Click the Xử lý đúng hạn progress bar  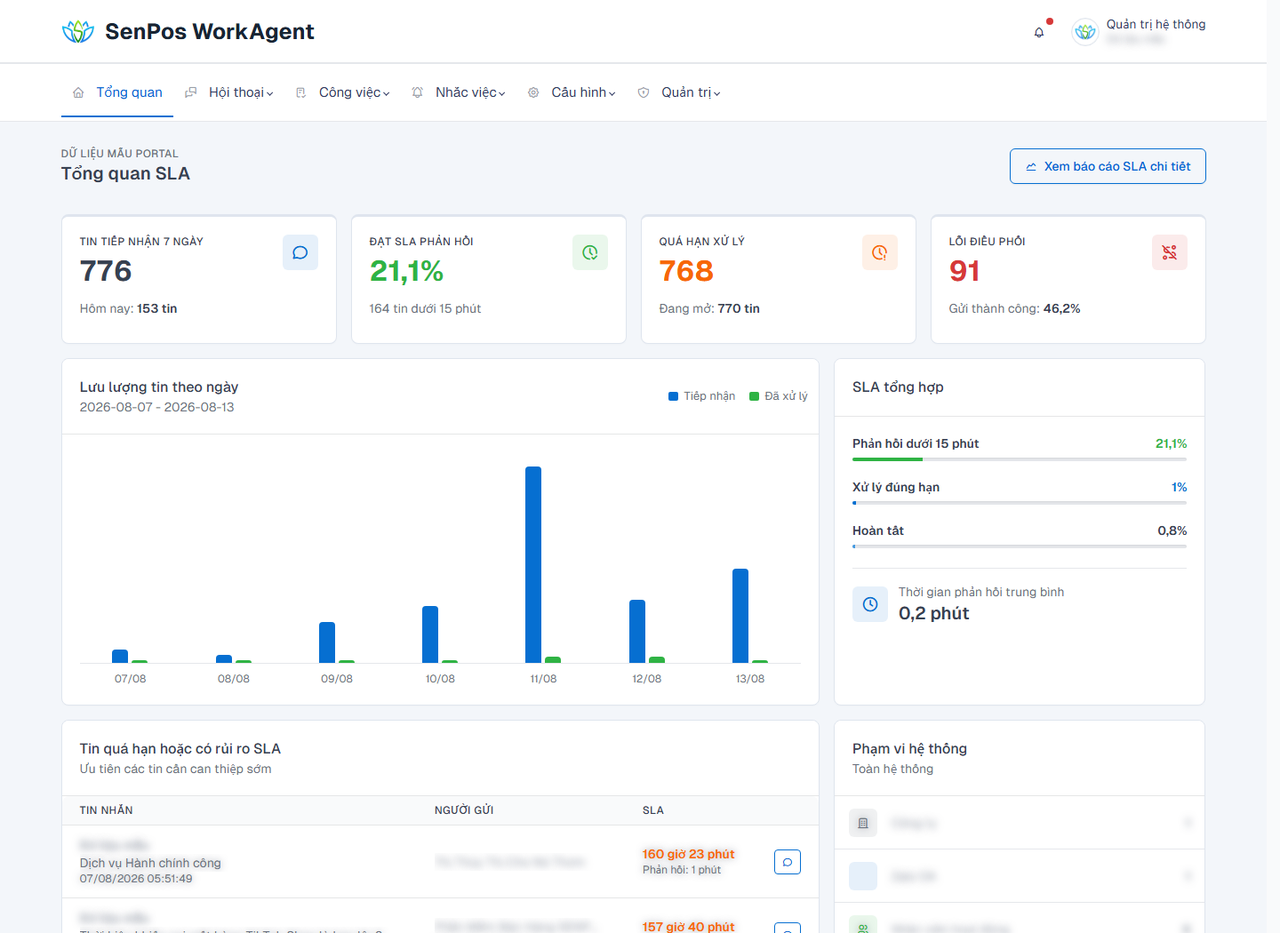point(1019,503)
